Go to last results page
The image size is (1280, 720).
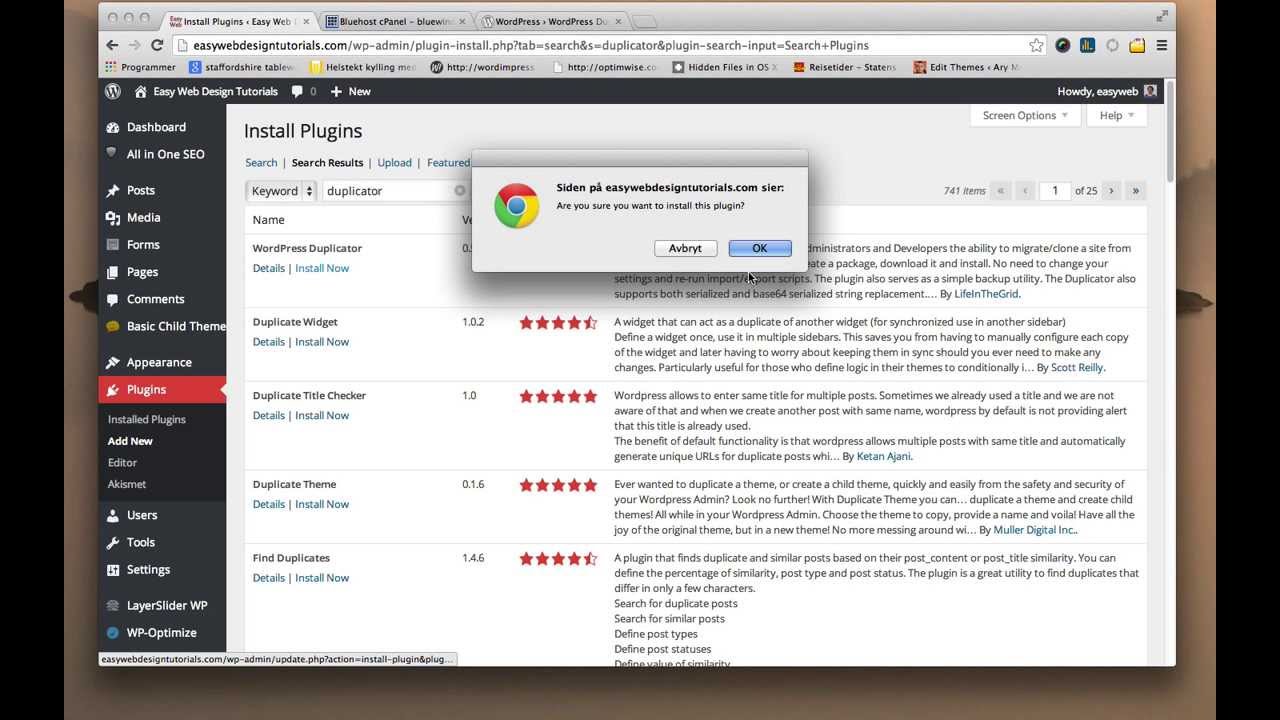1135,190
